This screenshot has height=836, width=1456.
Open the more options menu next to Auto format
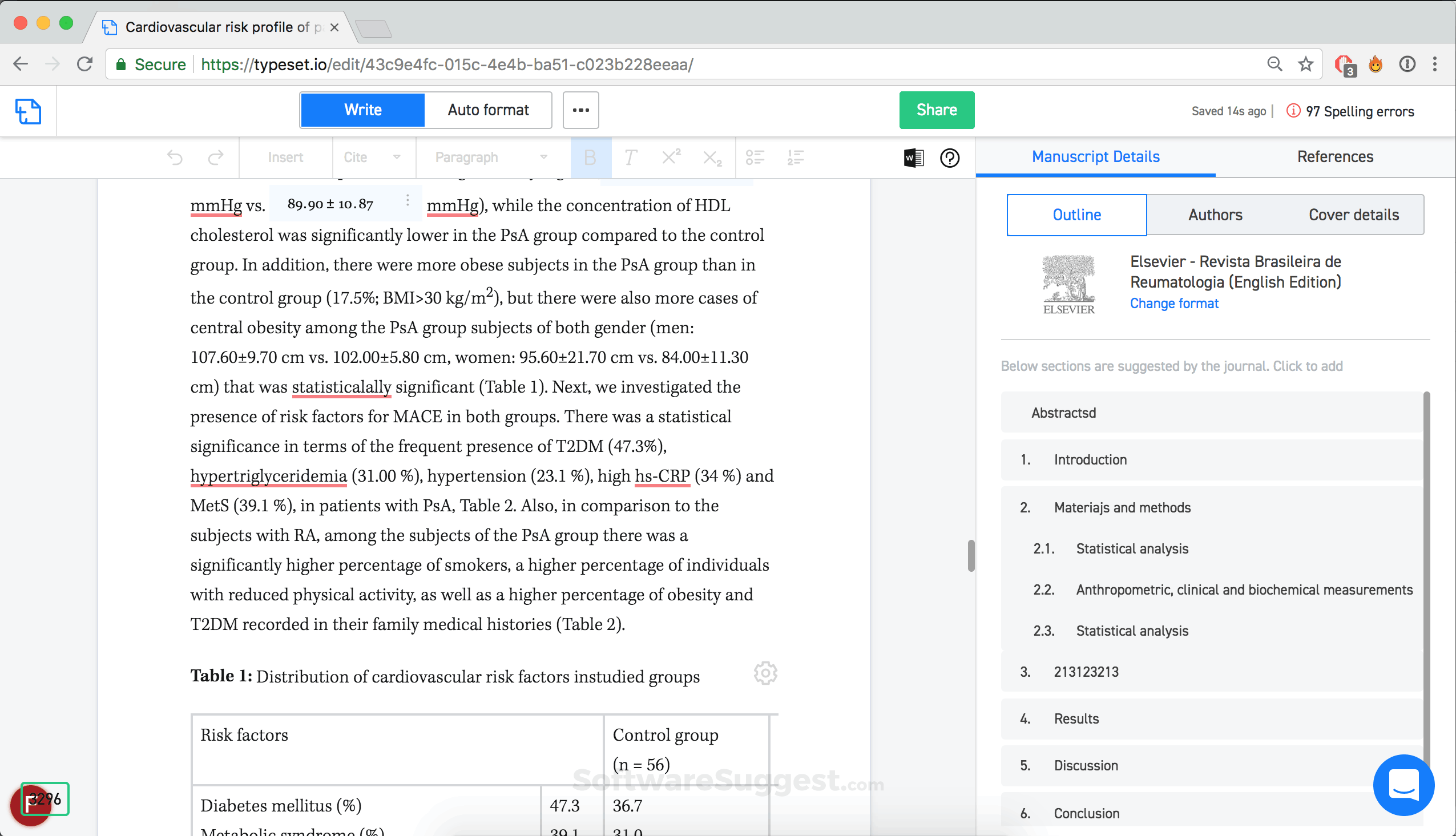[x=580, y=110]
